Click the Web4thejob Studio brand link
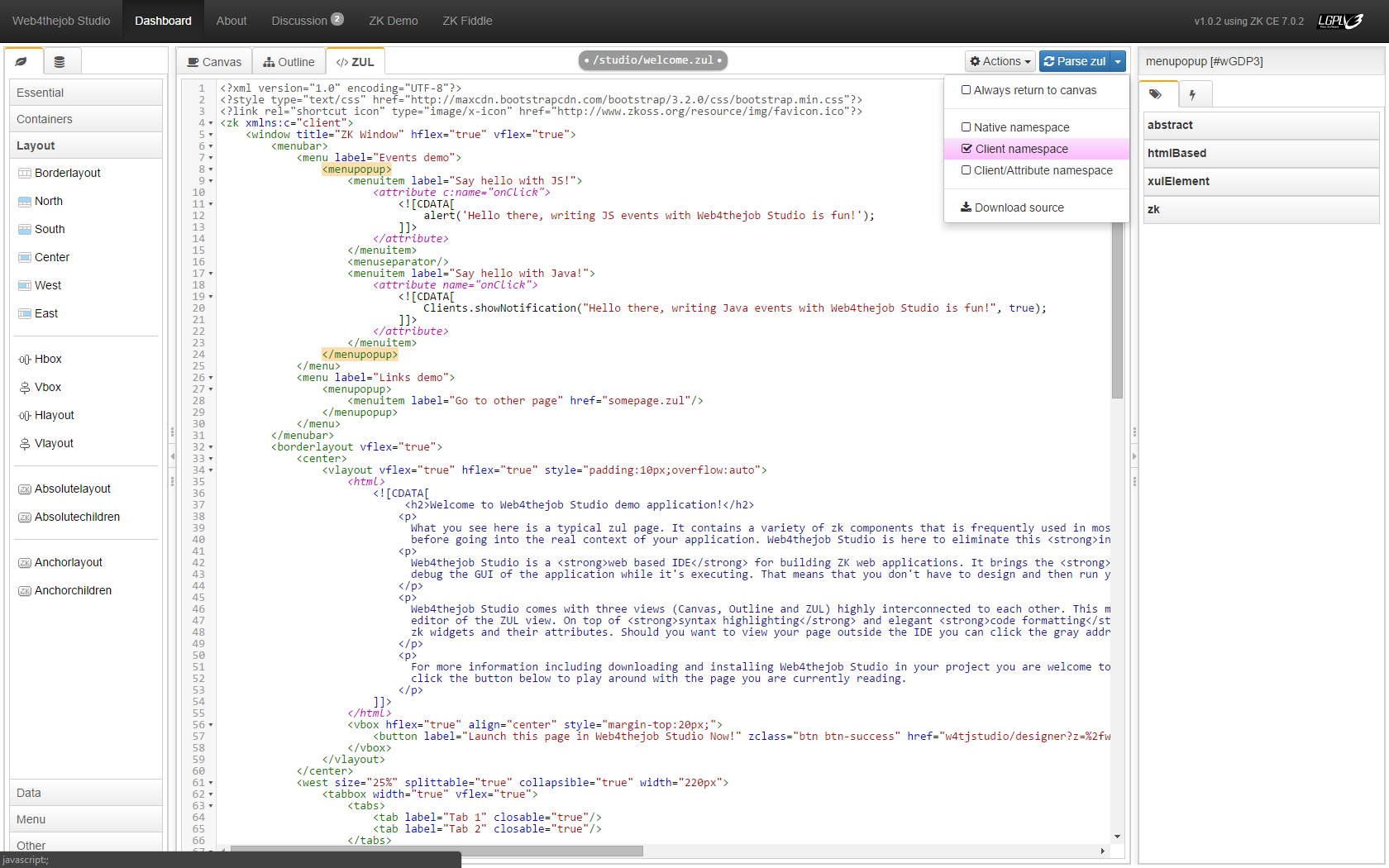 coord(61,21)
